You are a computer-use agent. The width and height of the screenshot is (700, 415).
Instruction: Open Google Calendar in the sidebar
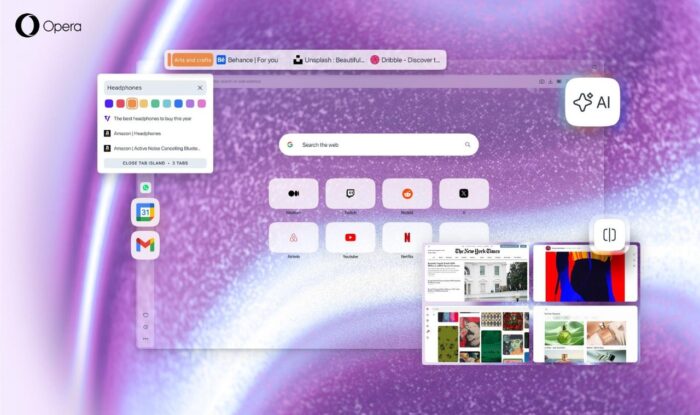(145, 212)
